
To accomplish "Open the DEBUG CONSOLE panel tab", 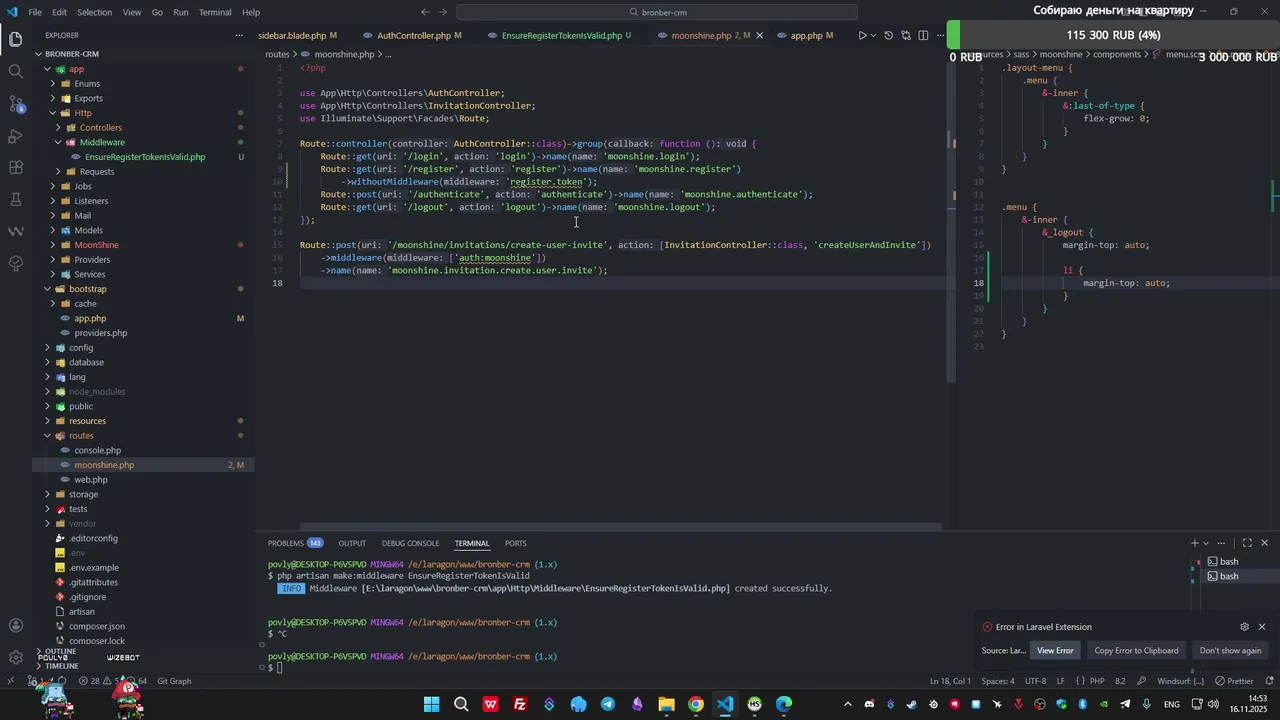I will 410,543.
